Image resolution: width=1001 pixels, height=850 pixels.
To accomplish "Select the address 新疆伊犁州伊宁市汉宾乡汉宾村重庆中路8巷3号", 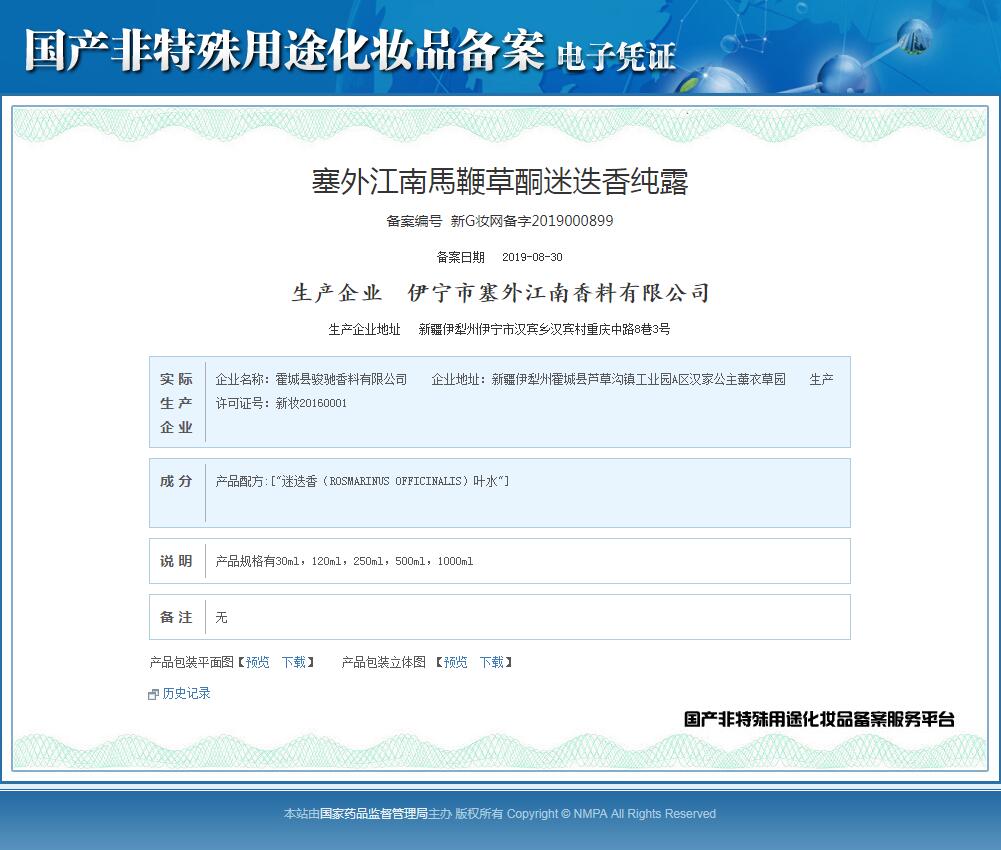I will tap(544, 330).
